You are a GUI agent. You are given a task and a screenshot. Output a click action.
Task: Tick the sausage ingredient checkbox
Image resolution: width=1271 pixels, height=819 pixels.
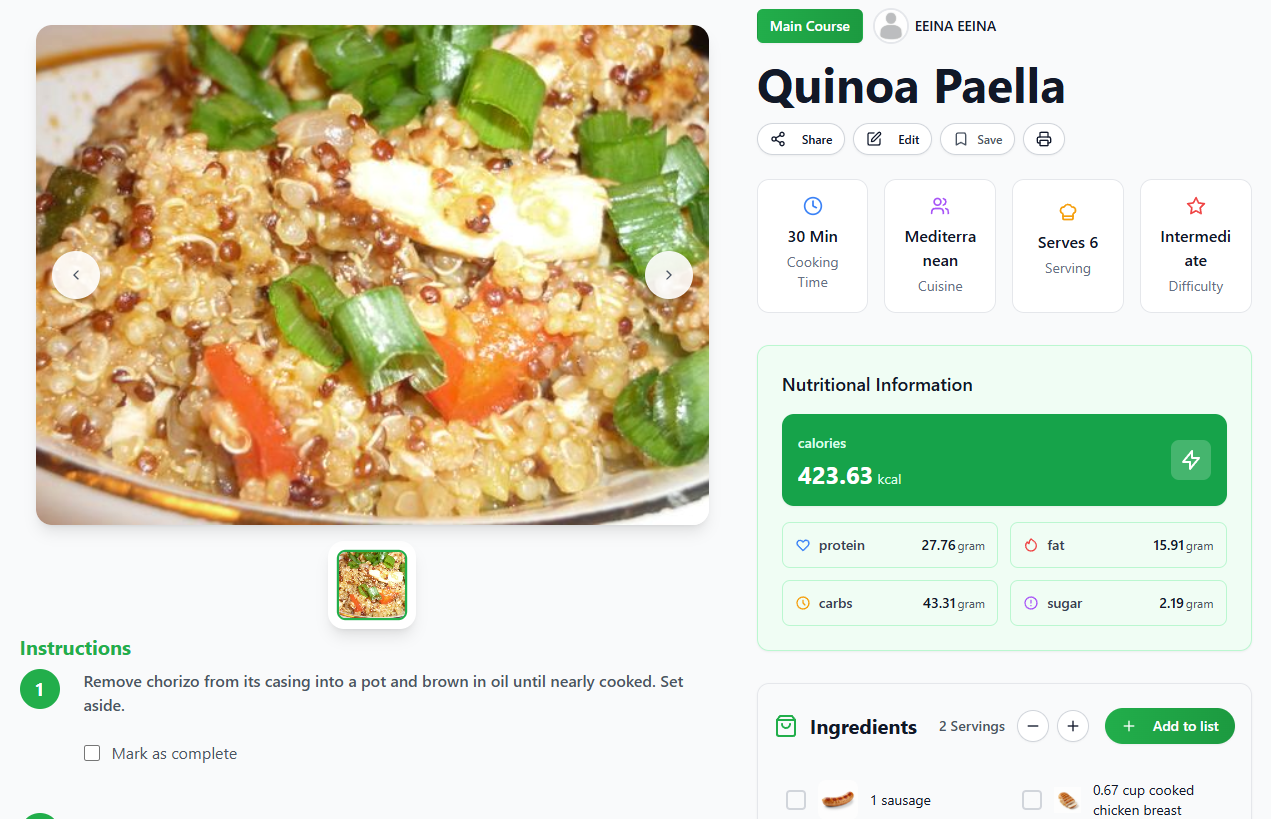[x=796, y=800]
